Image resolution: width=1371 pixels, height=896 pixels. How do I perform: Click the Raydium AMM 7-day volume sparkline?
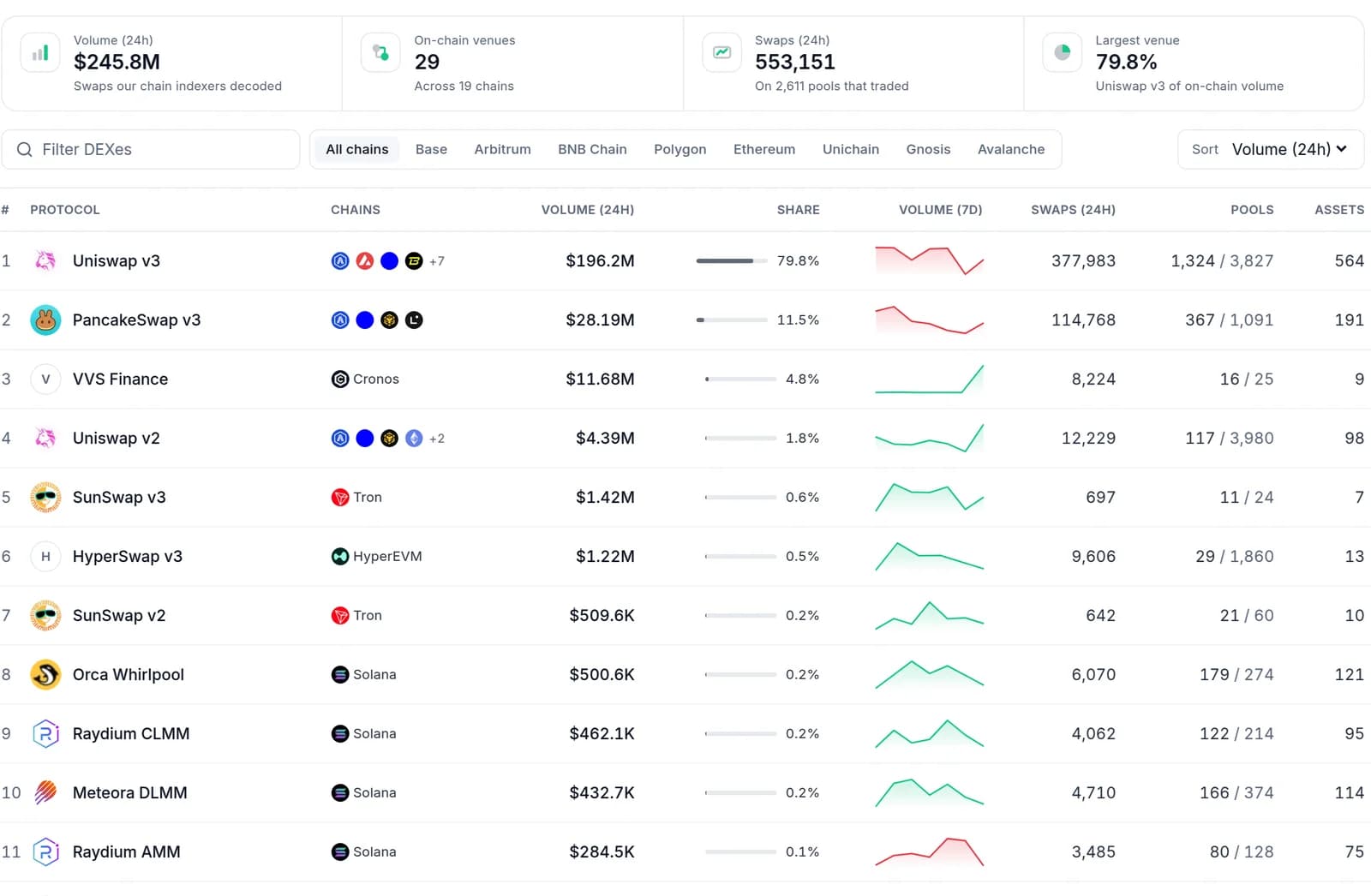pyautogui.click(x=929, y=851)
